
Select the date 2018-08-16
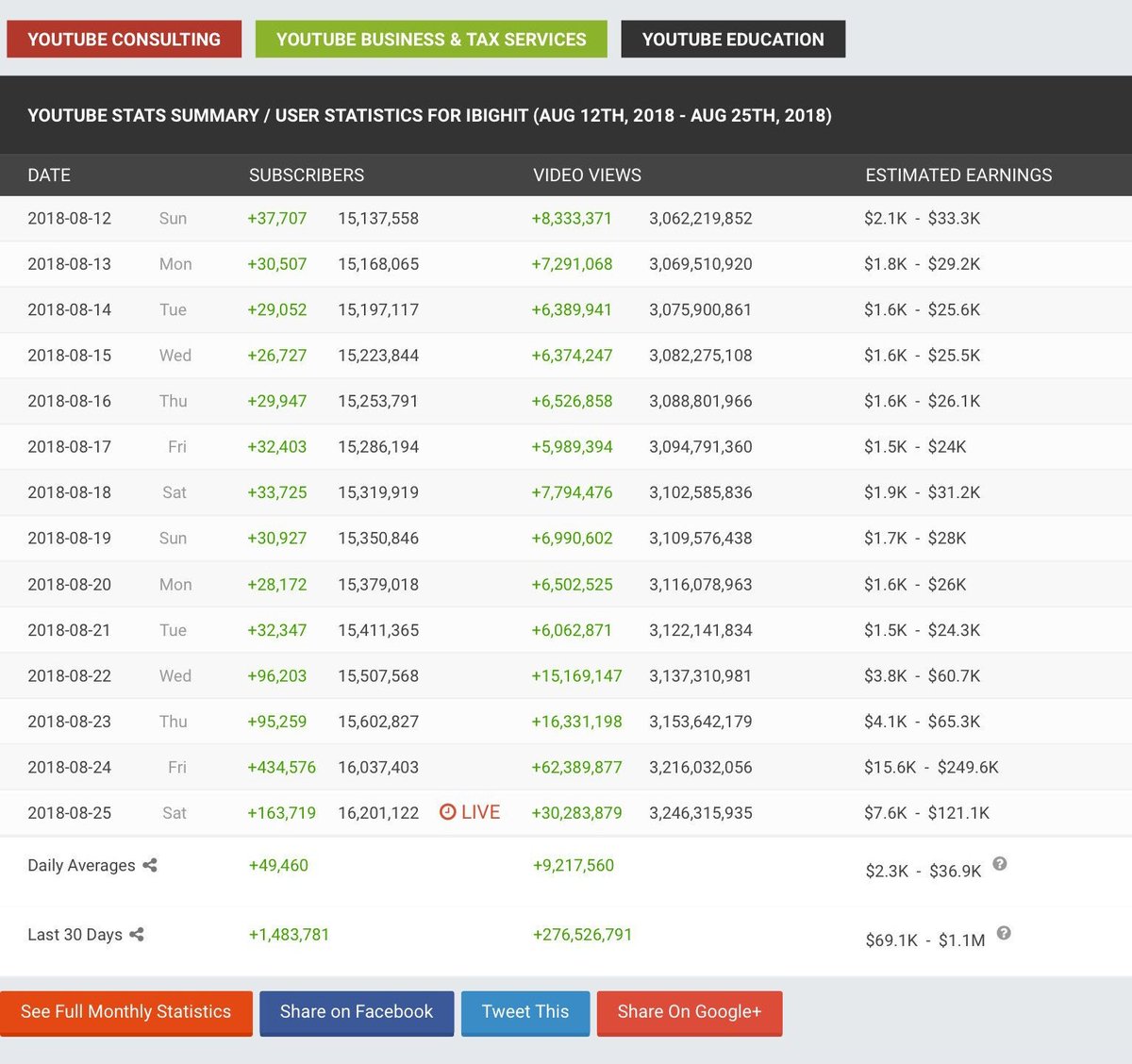pyautogui.click(x=69, y=402)
